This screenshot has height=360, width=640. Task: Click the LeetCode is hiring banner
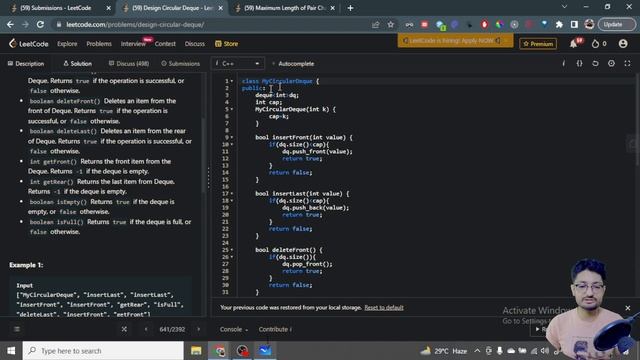[455, 40]
